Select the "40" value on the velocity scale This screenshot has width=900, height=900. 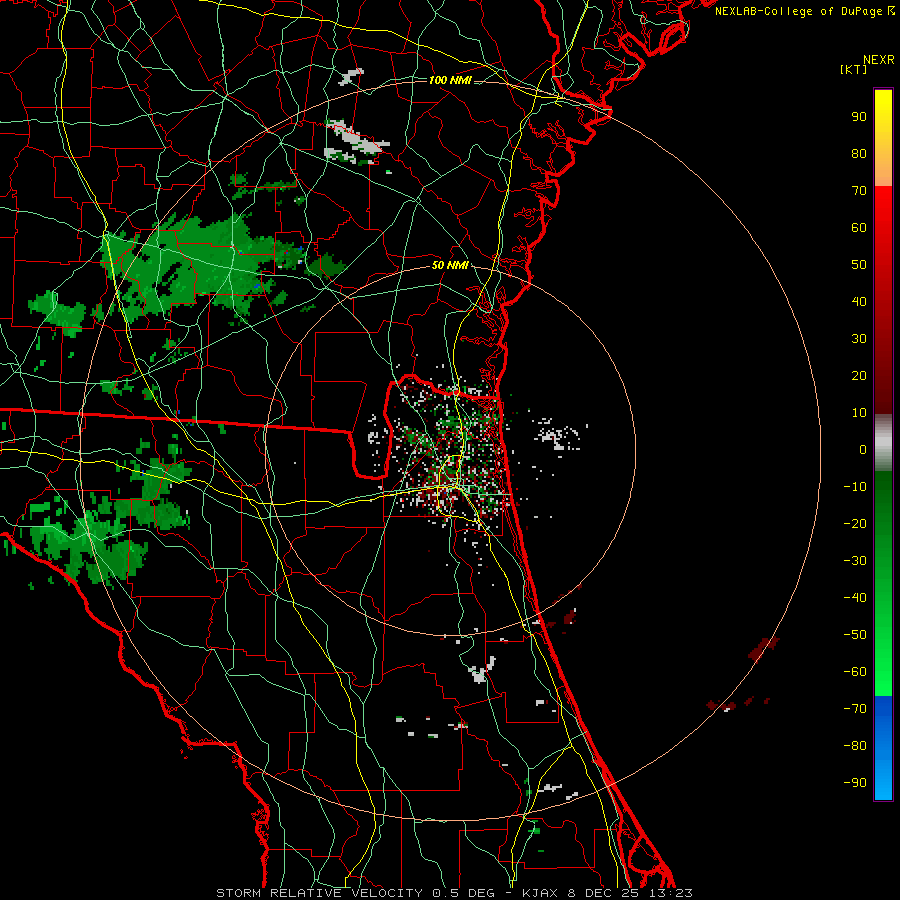coord(859,301)
